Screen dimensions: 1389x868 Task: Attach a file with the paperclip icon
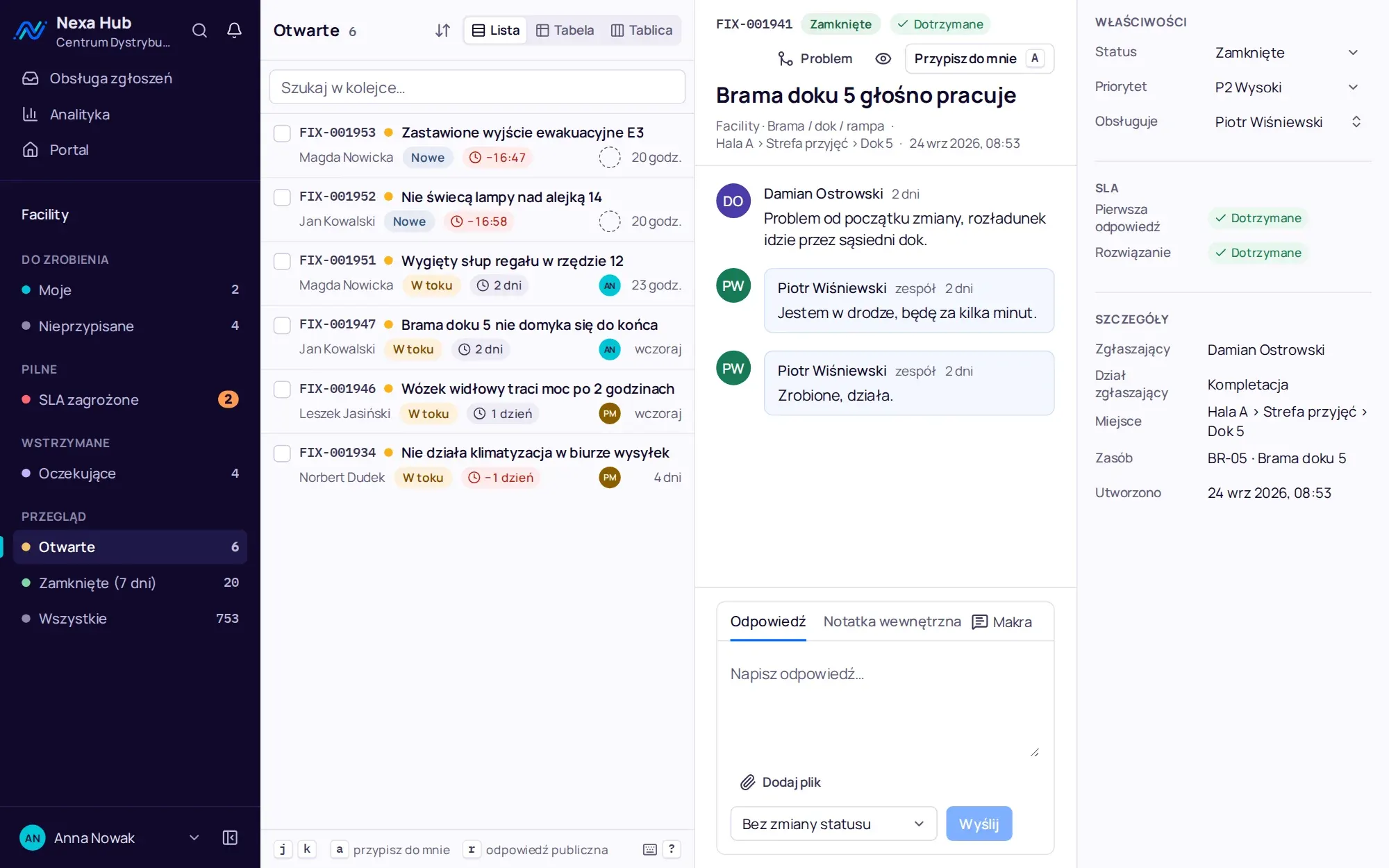click(x=747, y=783)
